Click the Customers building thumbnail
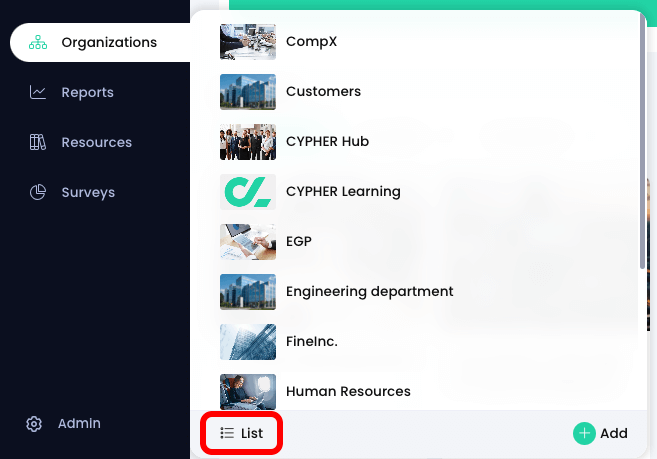 click(248, 92)
